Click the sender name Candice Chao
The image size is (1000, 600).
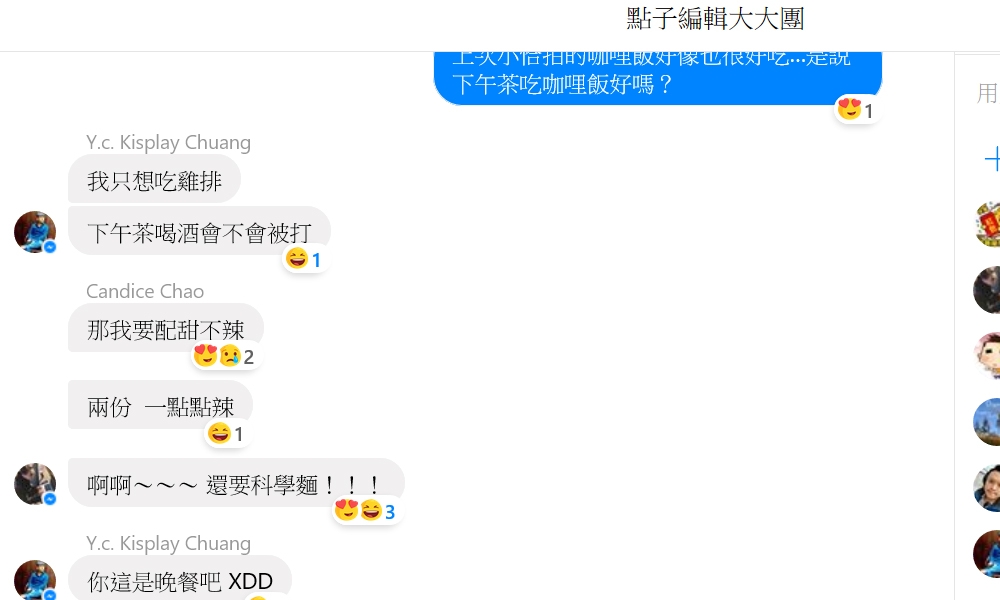(145, 291)
